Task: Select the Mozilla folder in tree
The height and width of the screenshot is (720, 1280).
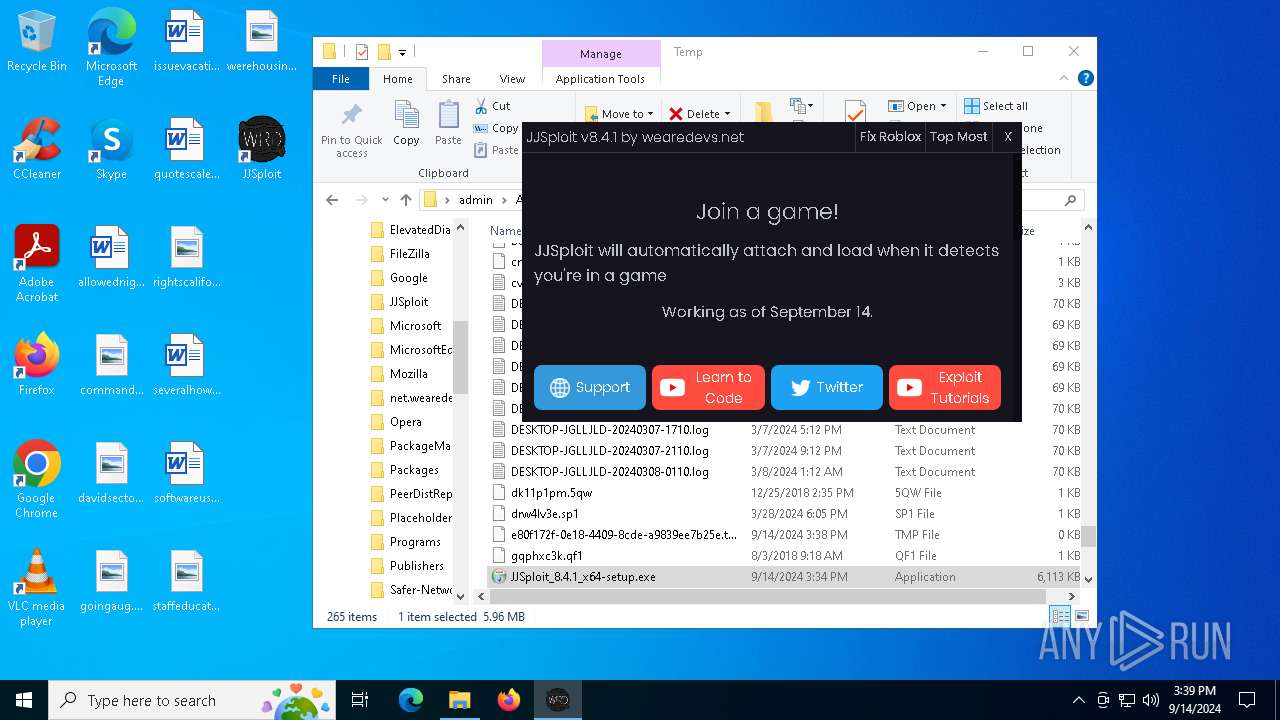Action: click(x=408, y=374)
